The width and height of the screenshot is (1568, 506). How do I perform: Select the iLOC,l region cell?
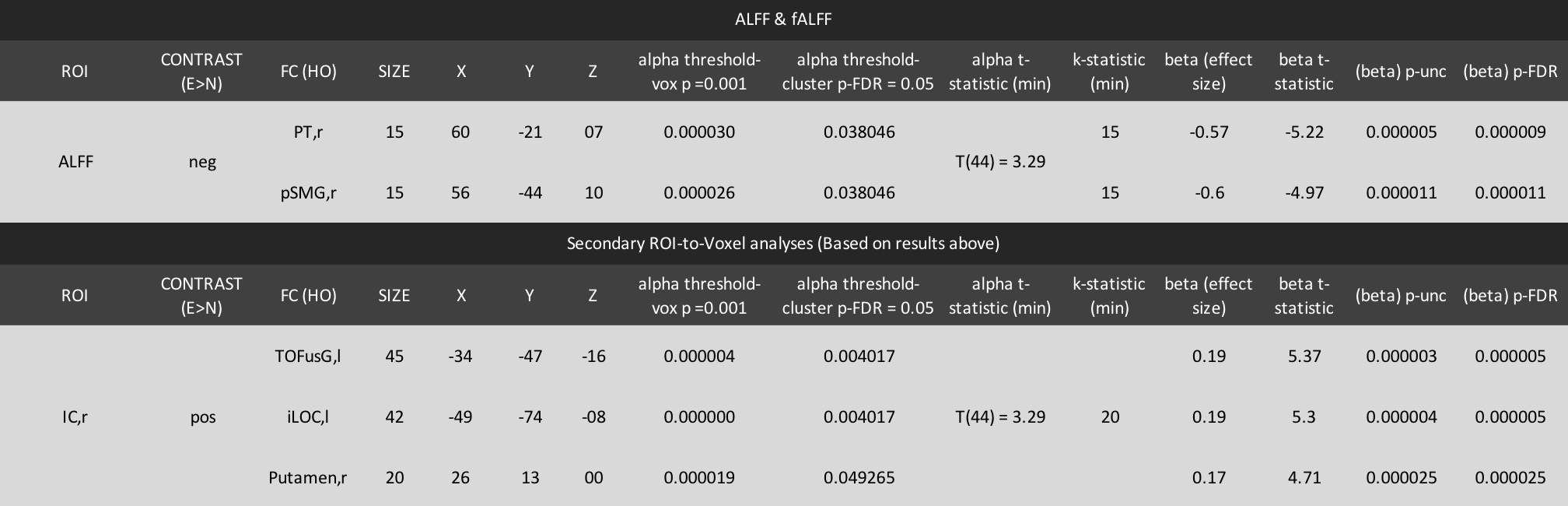click(x=308, y=416)
